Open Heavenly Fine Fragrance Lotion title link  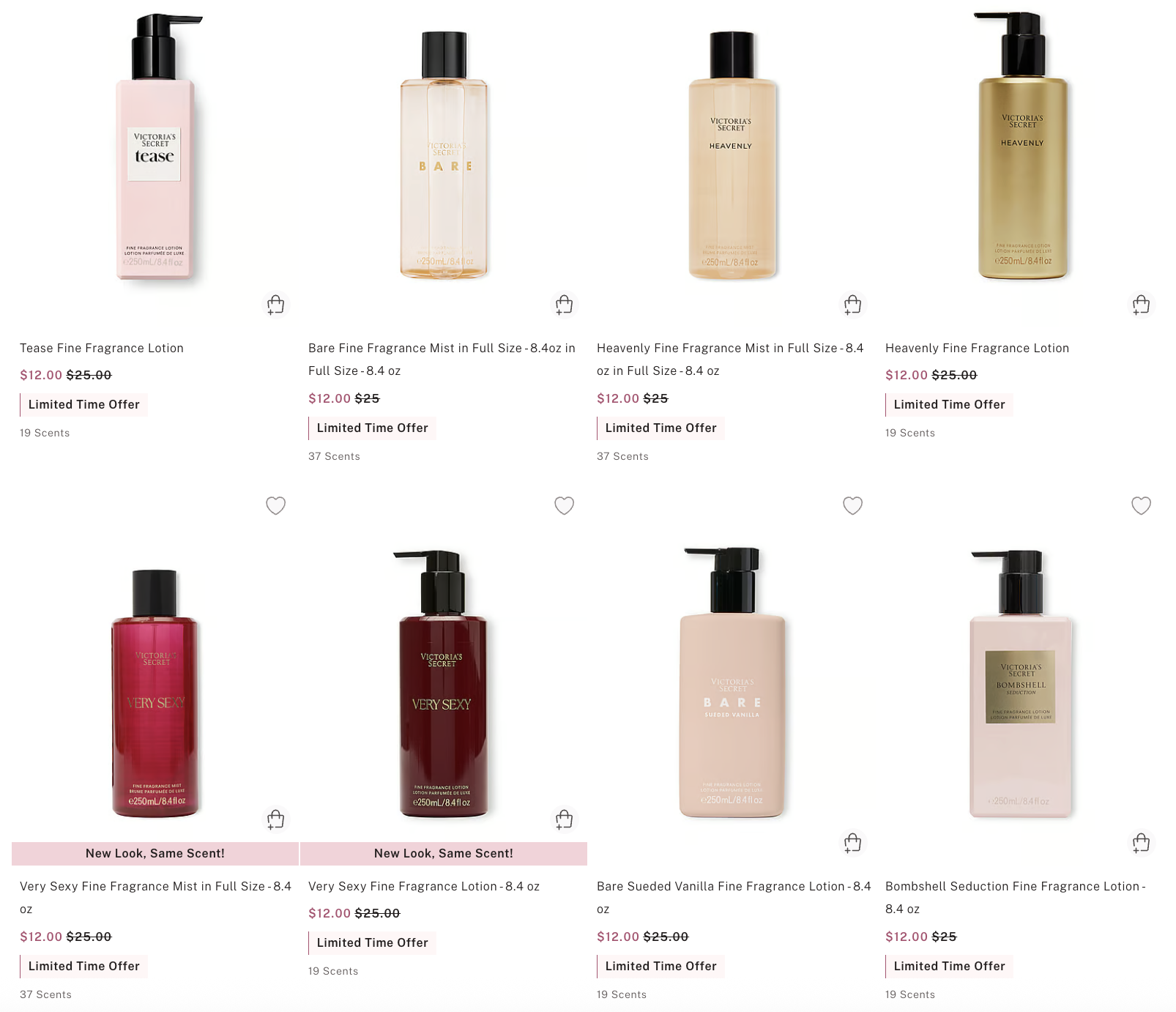point(977,348)
